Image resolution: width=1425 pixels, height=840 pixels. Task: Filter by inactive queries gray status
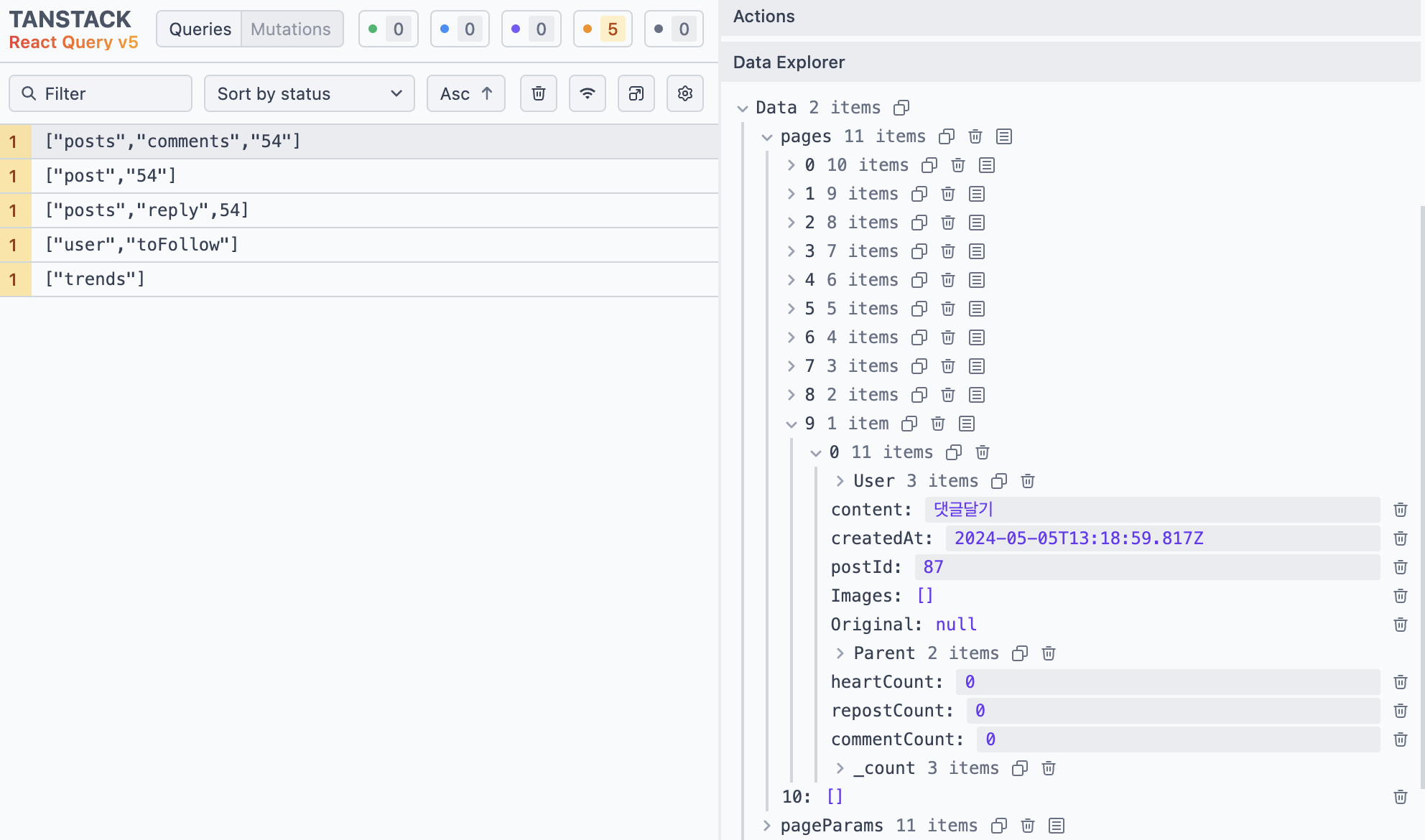tap(674, 29)
